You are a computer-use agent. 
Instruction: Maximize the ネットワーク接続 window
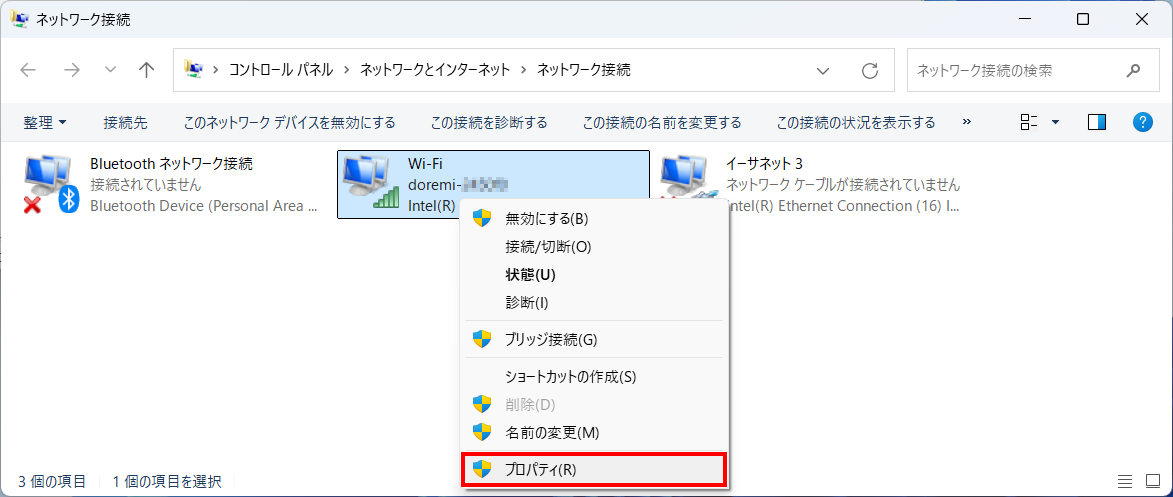click(1082, 20)
